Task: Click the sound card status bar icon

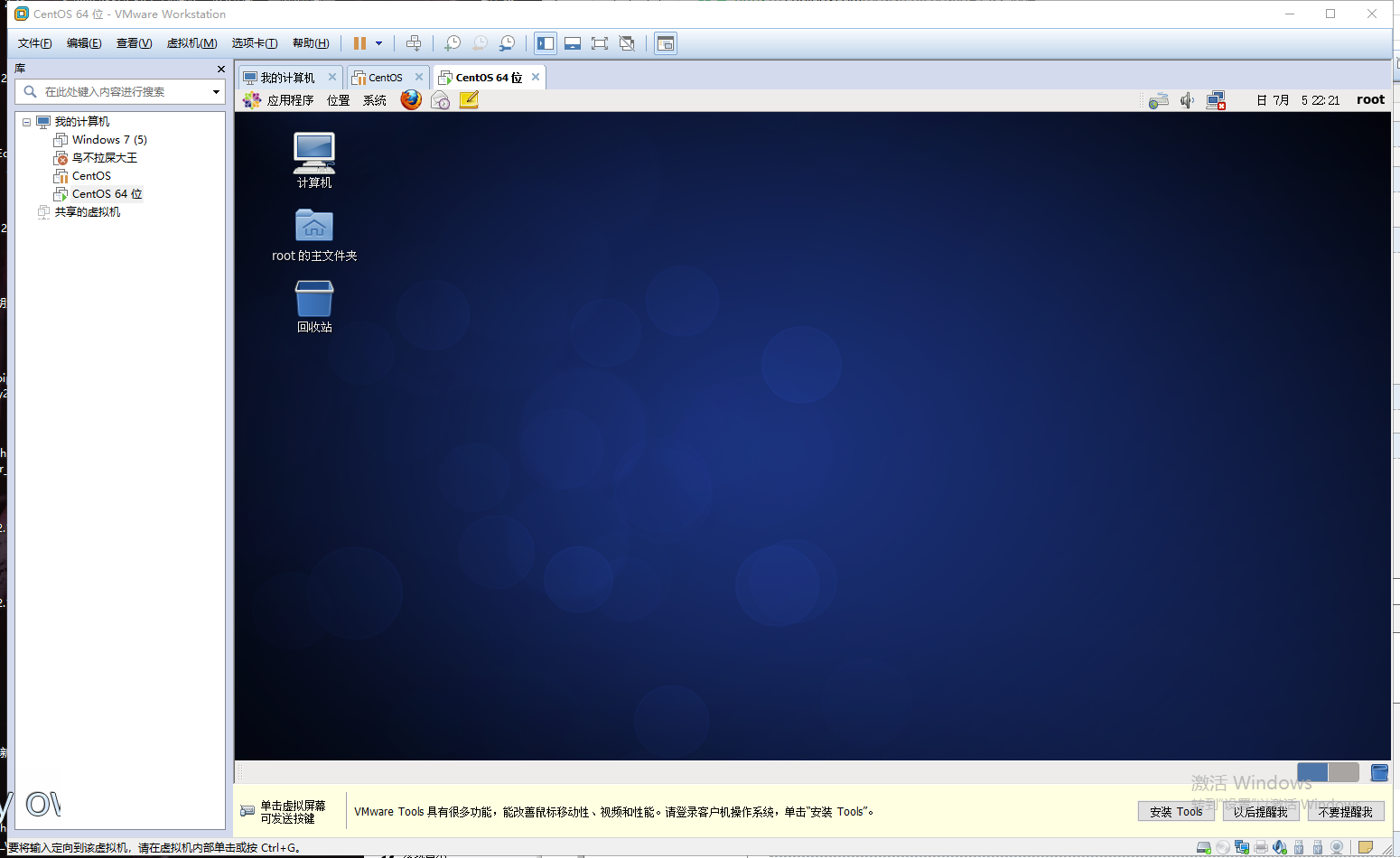Action: [x=1280, y=847]
